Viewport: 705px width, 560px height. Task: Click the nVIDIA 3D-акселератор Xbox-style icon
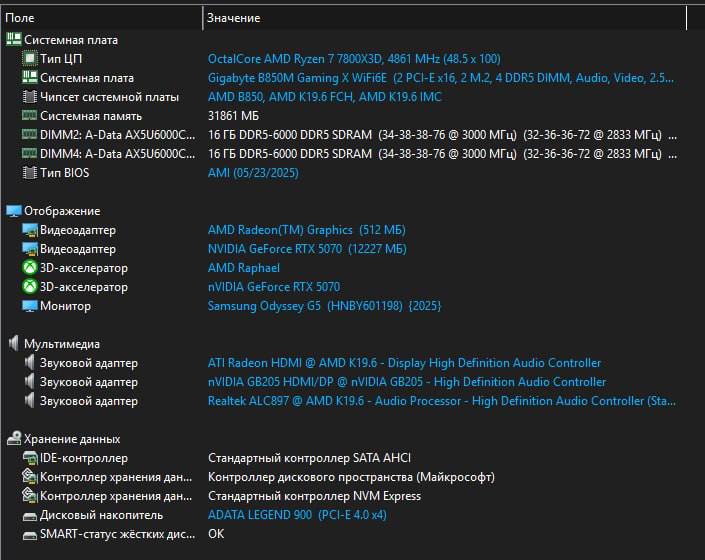pos(30,287)
